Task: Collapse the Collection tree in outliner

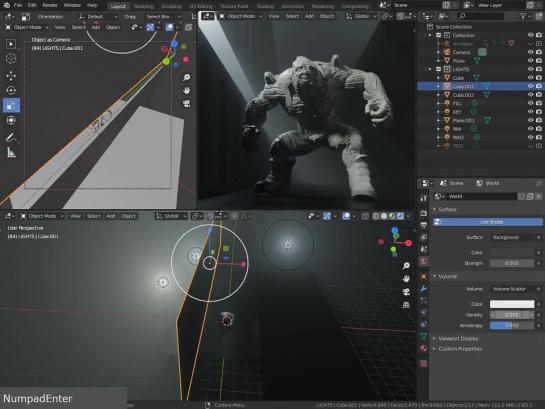Action: pyautogui.click(x=430, y=35)
